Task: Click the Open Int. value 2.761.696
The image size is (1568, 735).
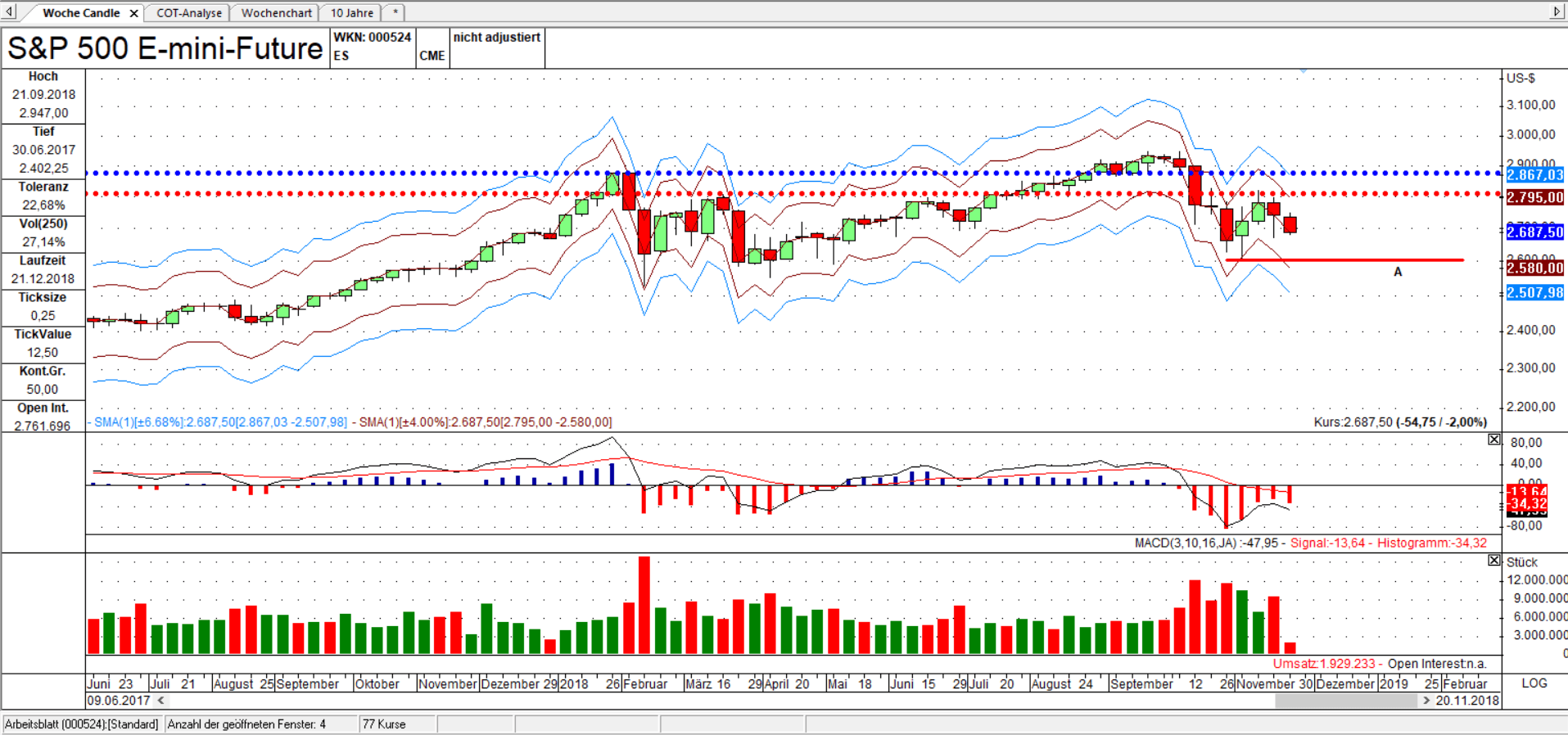Action: [43, 426]
